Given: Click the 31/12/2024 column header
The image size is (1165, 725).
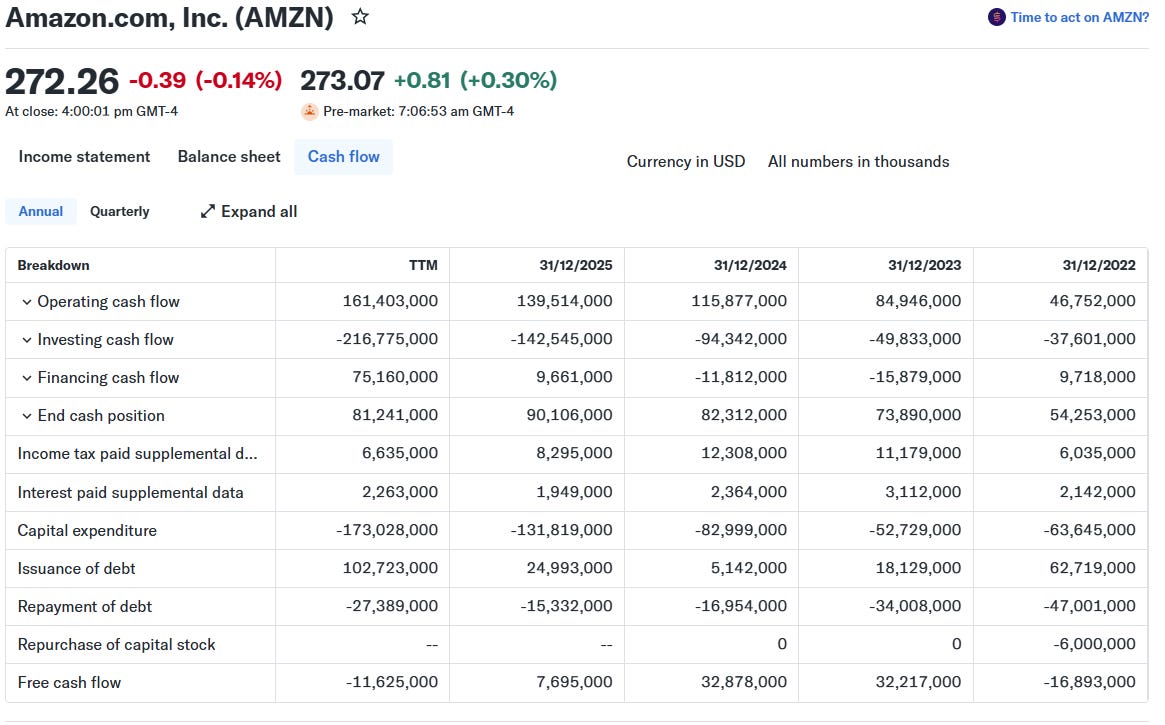Looking at the screenshot, I should [x=750, y=265].
